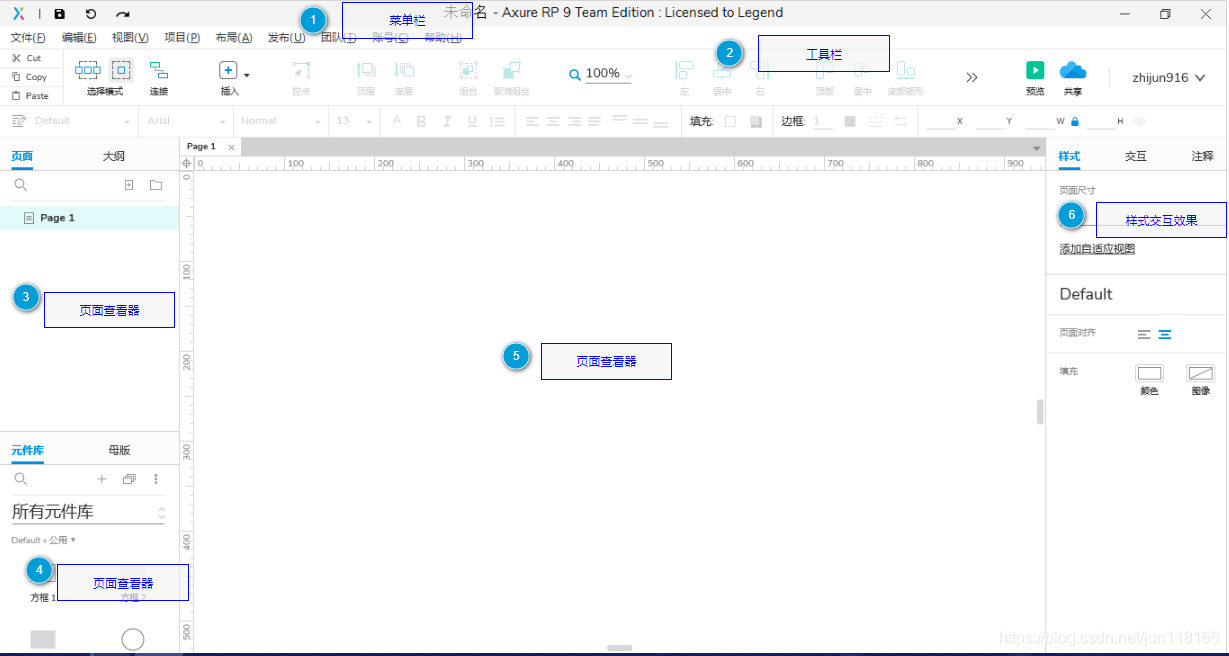This screenshot has width=1229, height=656.
Task: Click the 取消组合 ungroup icon
Action: pyautogui.click(x=511, y=71)
